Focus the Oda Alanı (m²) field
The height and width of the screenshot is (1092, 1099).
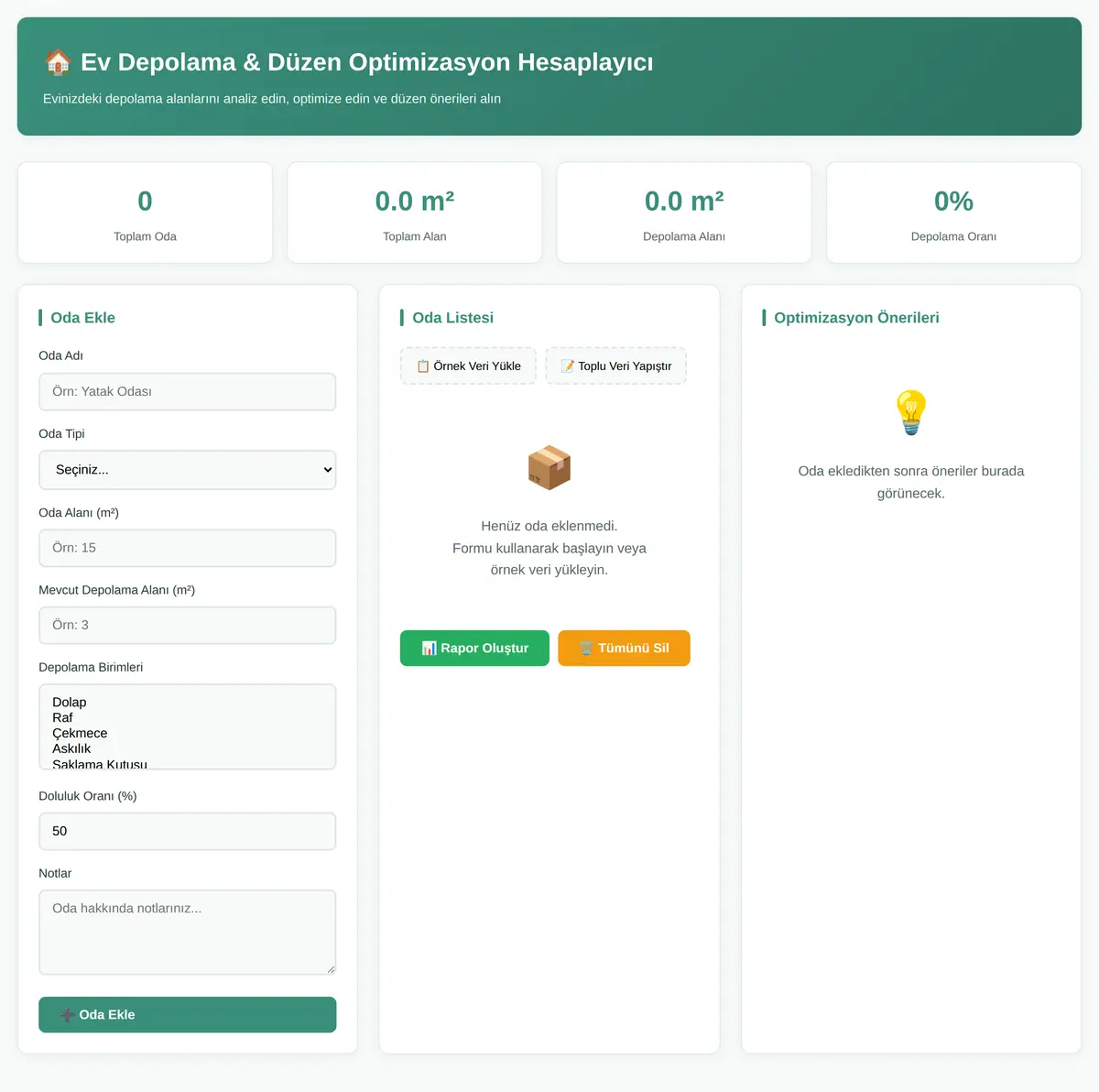[x=188, y=548]
